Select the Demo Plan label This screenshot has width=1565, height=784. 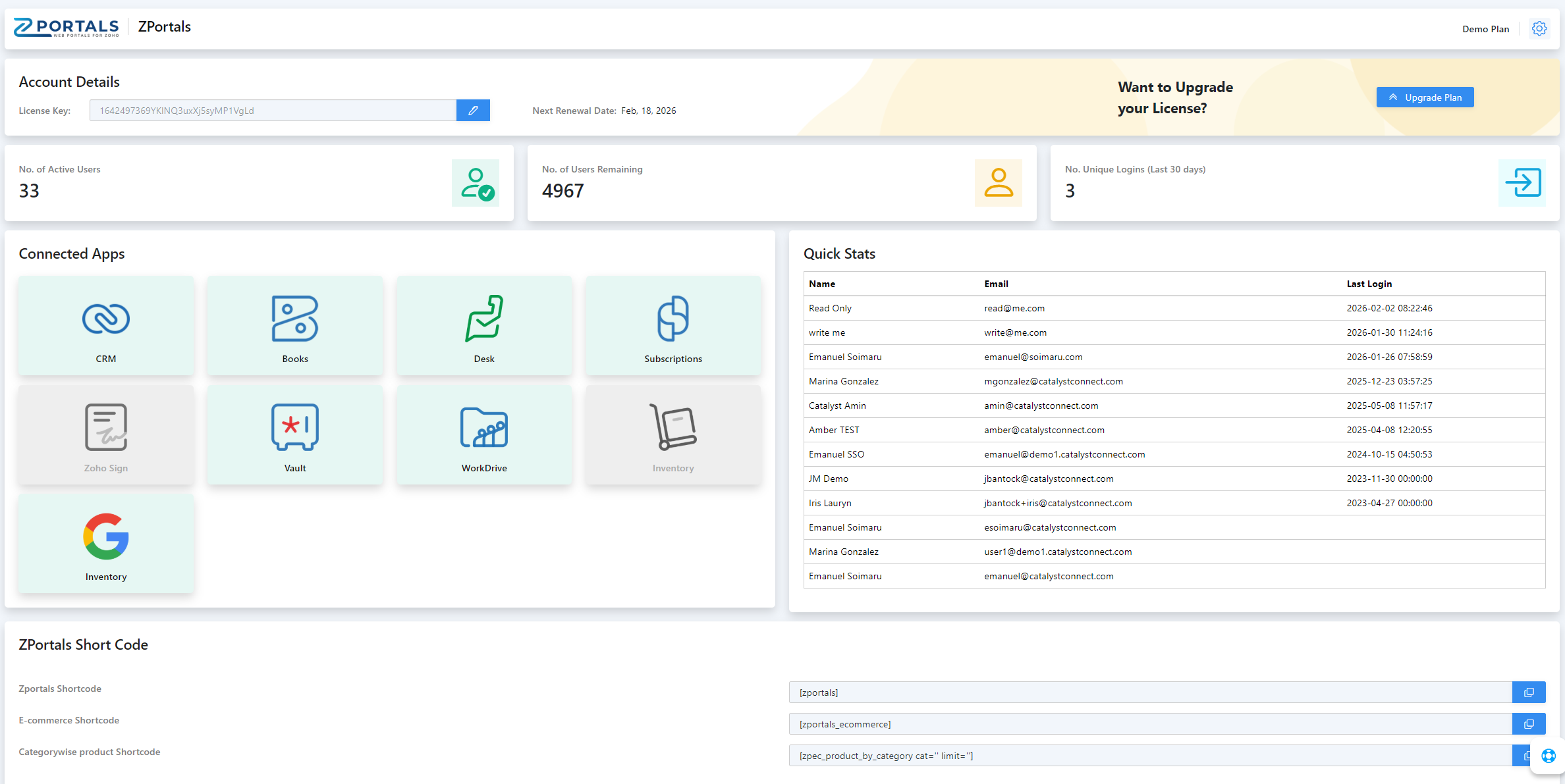[x=1485, y=28]
